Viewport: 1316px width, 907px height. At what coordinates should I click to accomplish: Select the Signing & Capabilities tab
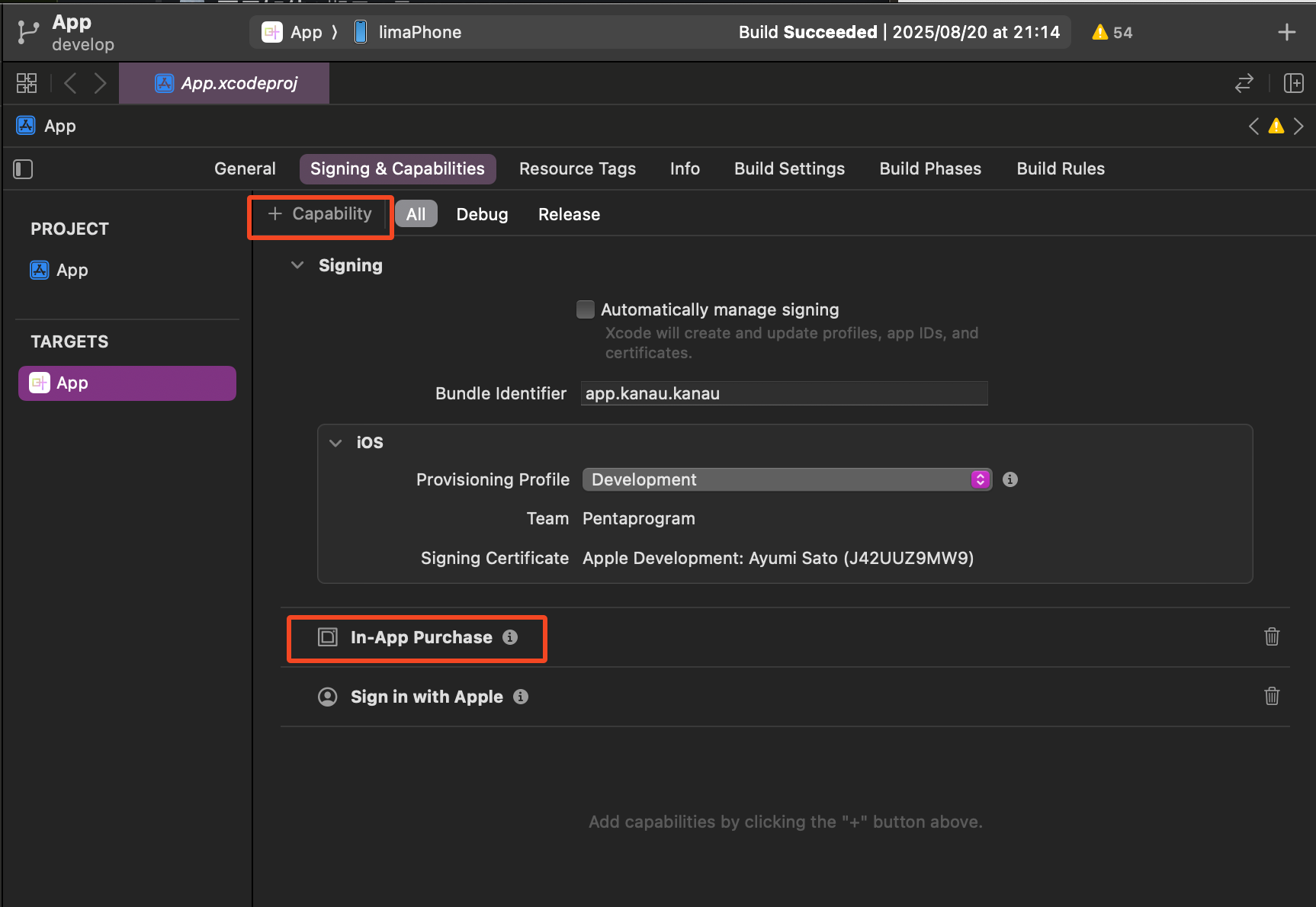click(x=397, y=168)
